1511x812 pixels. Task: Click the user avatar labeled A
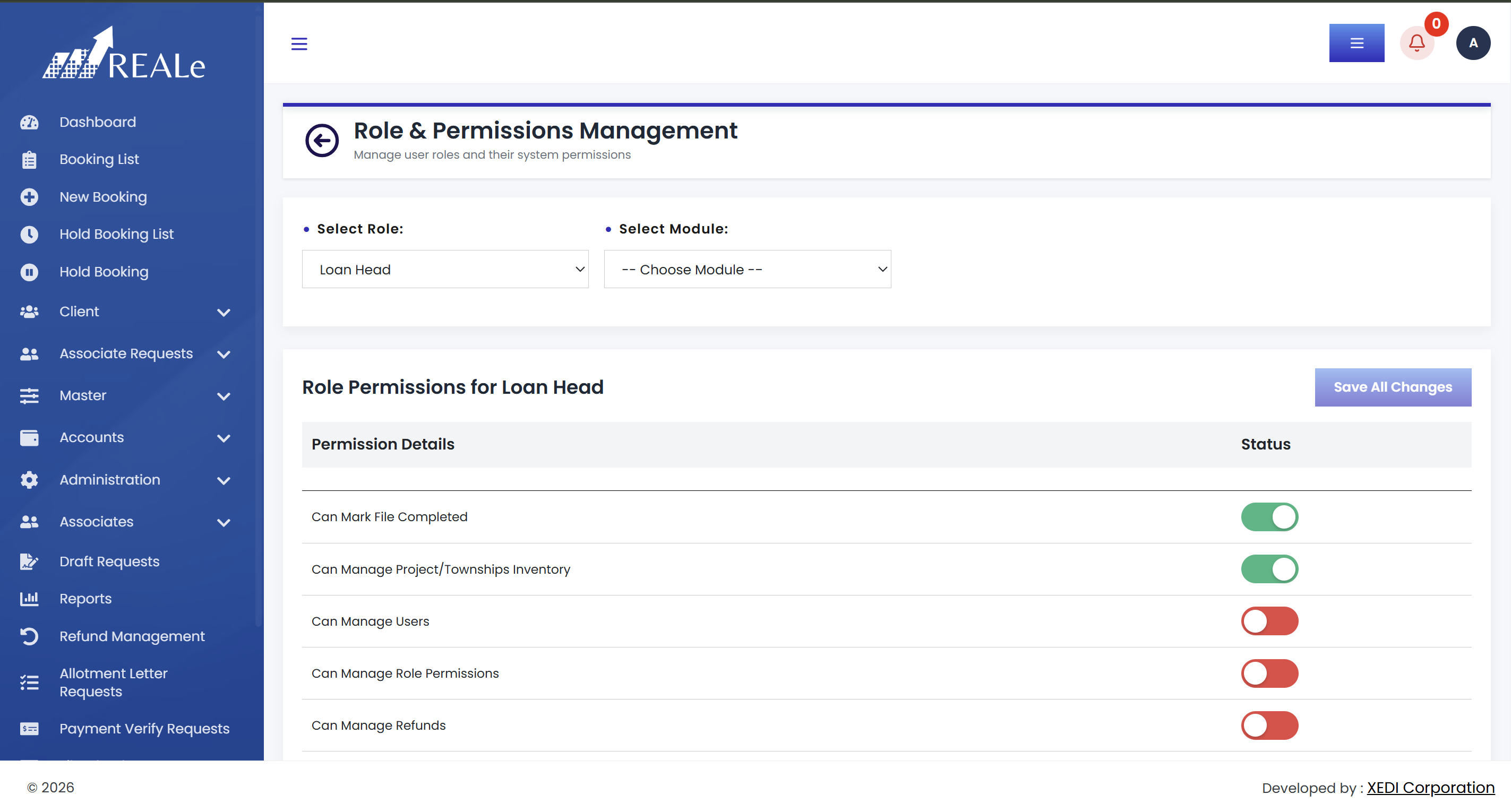(x=1473, y=43)
